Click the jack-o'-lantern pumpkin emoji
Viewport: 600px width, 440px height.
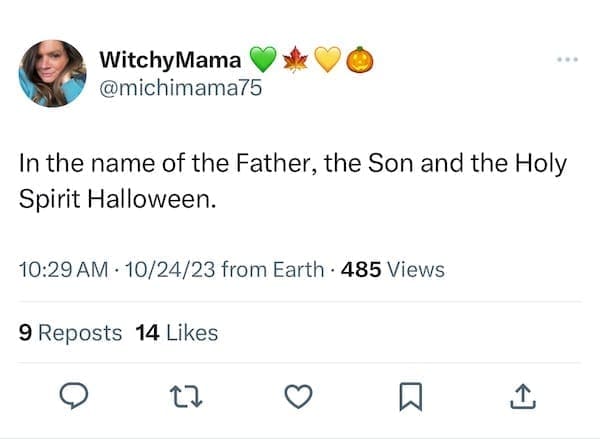click(360, 60)
